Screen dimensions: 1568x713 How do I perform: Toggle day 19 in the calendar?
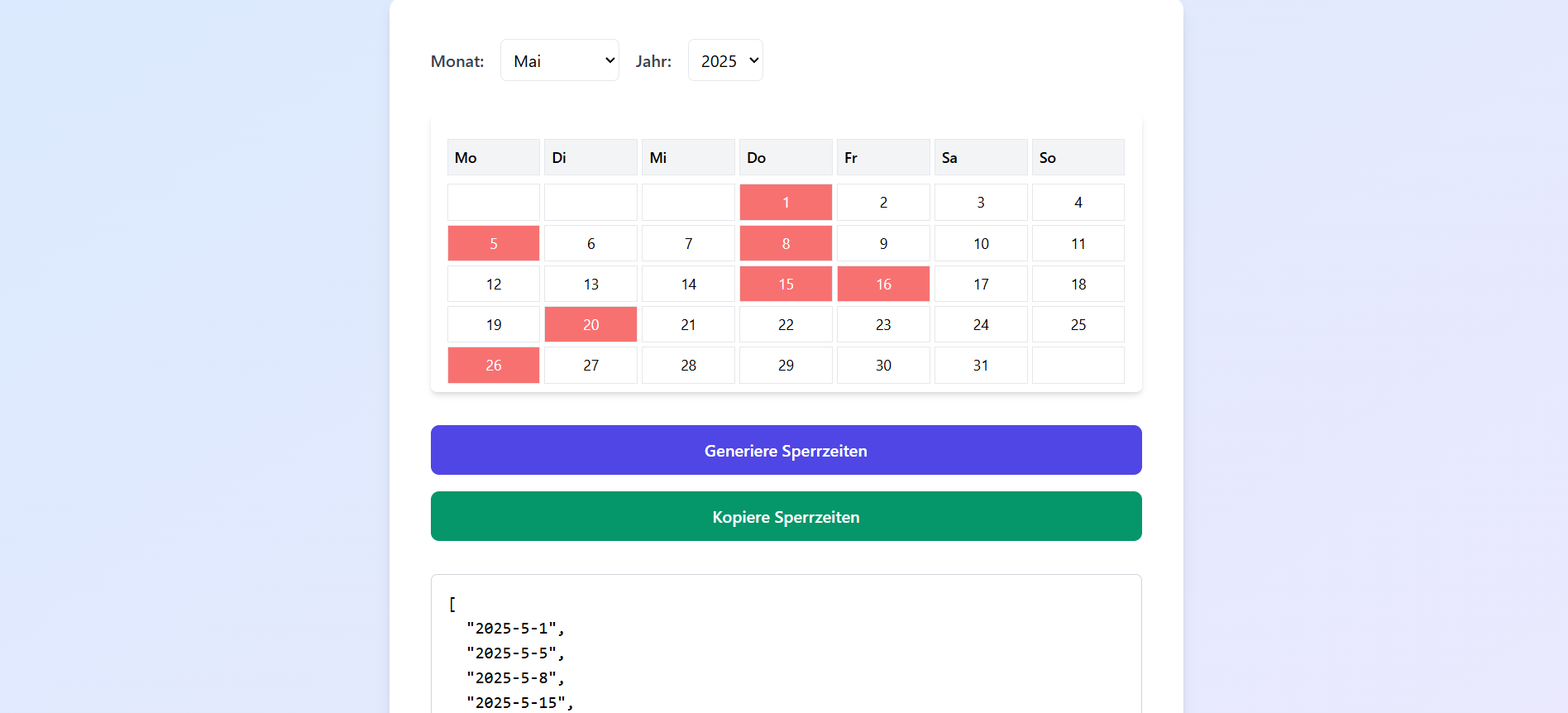click(493, 324)
